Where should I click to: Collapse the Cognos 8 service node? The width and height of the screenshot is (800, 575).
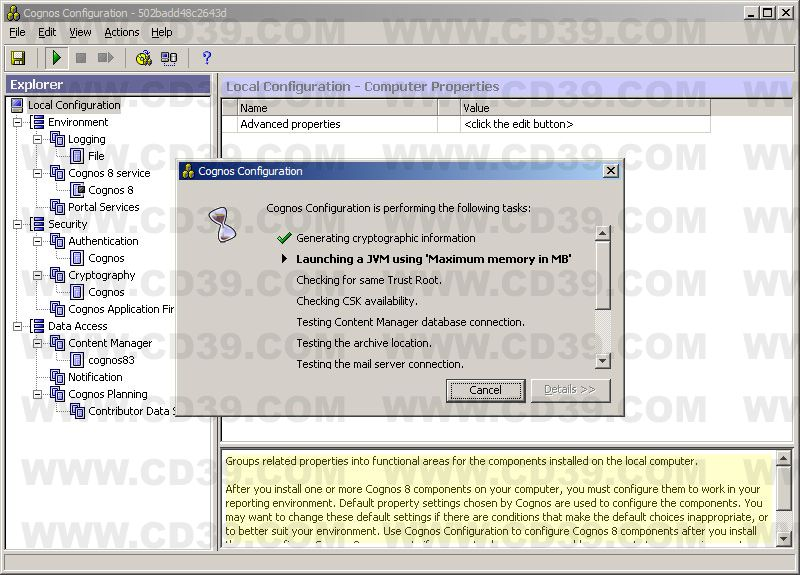pyautogui.click(x=37, y=173)
